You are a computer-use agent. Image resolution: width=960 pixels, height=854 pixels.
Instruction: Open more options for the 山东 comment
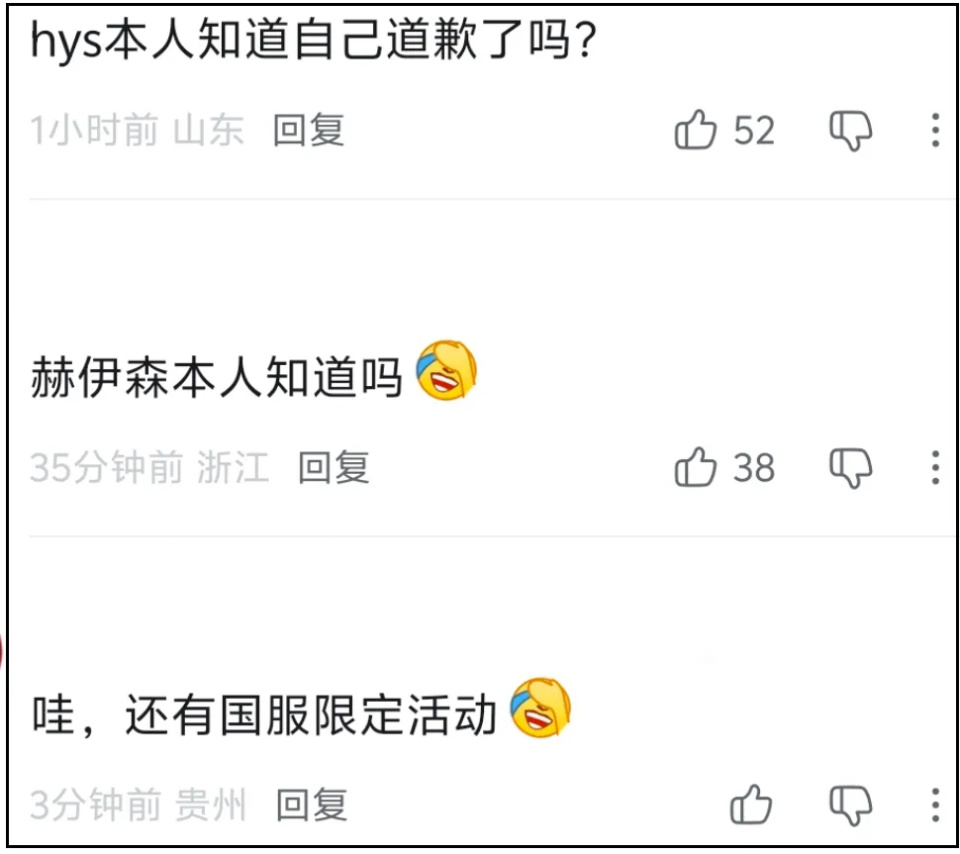(x=935, y=130)
